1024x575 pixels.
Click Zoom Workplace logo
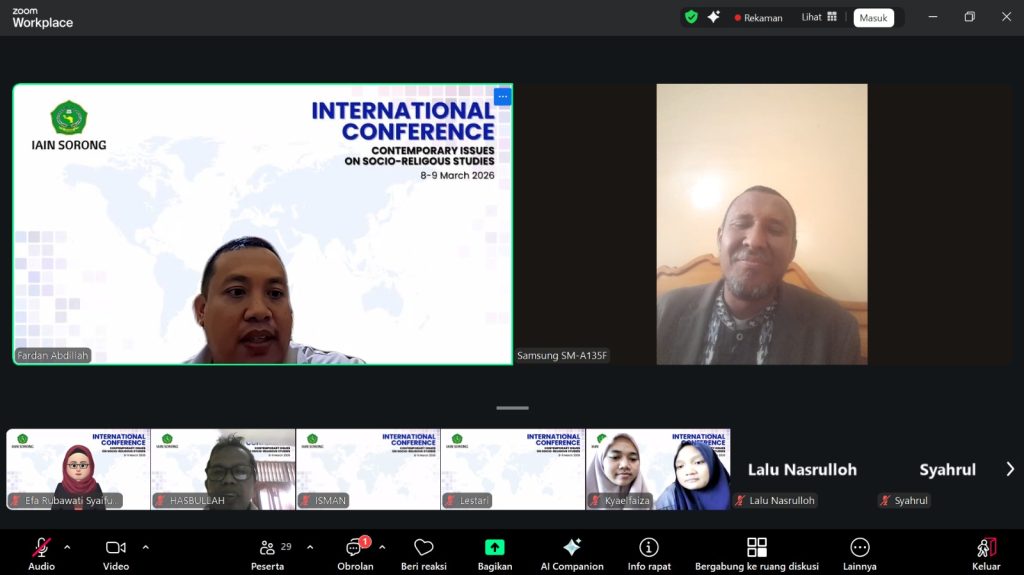pyautogui.click(x=42, y=18)
